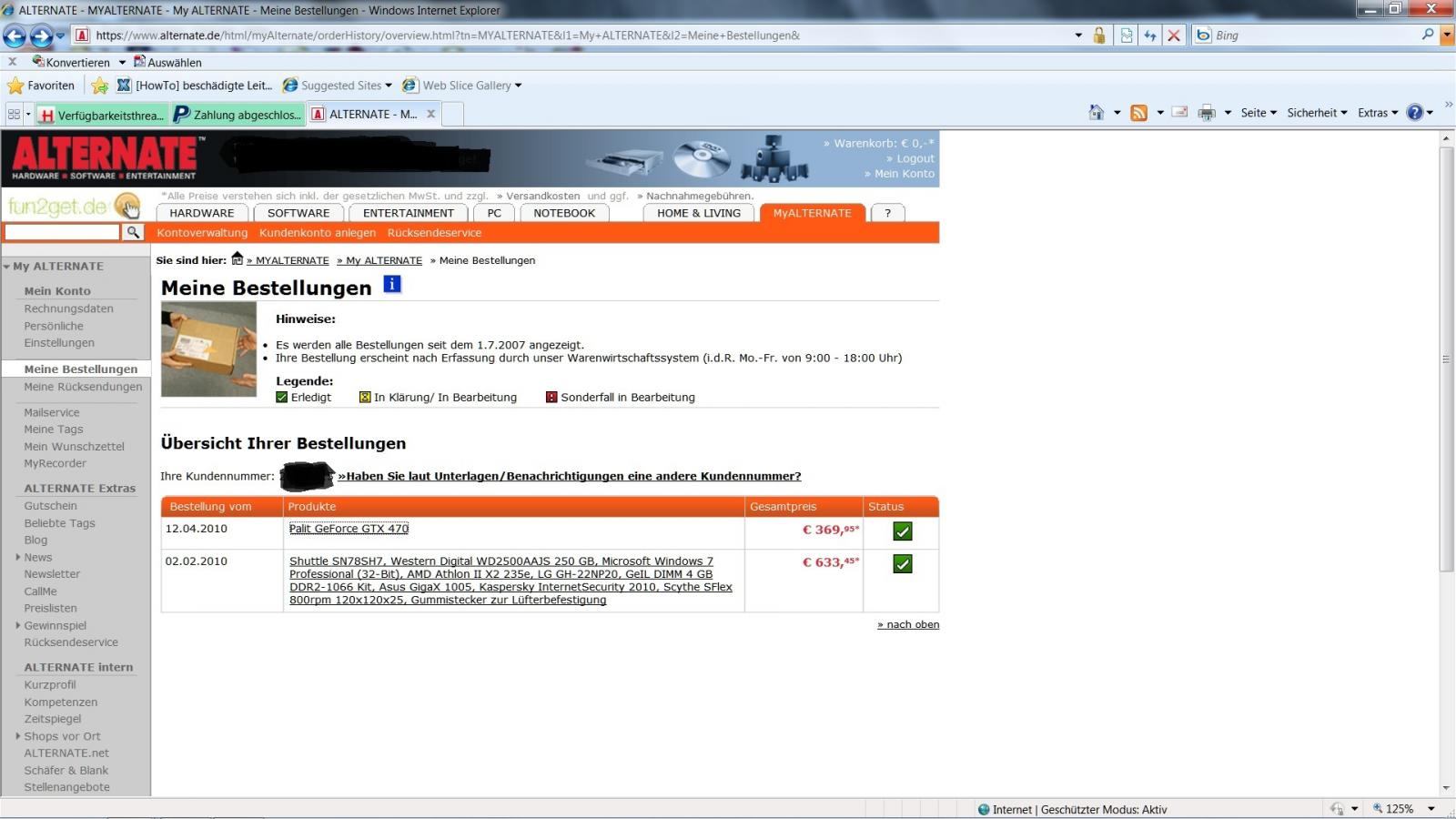This screenshot has height=819, width=1456.
Task: Open the ENTERTAINMENT navigation tab
Action: pos(408,213)
